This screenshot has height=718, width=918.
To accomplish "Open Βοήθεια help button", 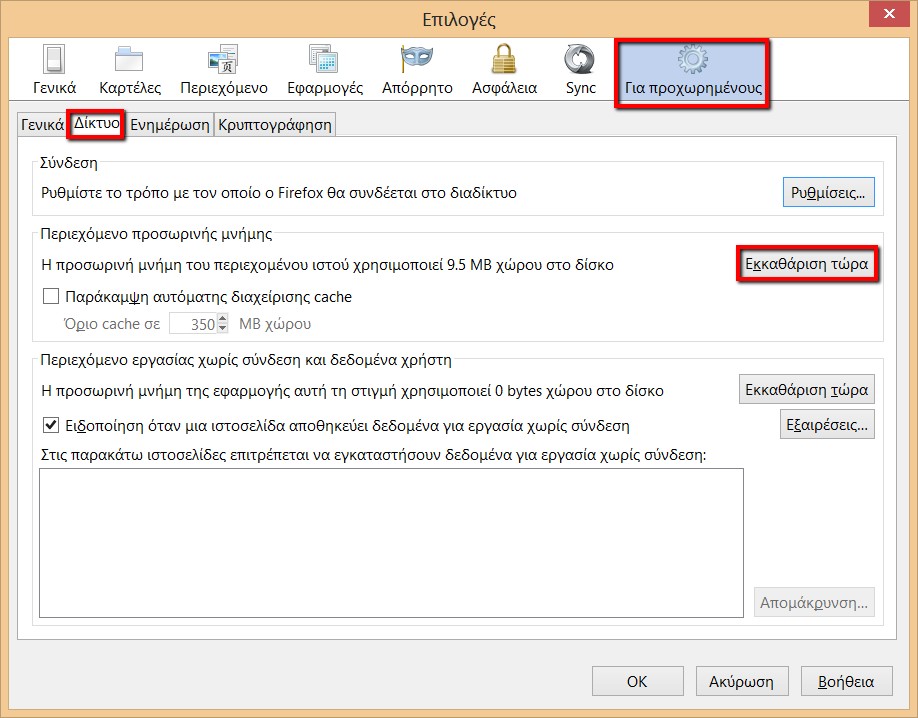I will [847, 681].
